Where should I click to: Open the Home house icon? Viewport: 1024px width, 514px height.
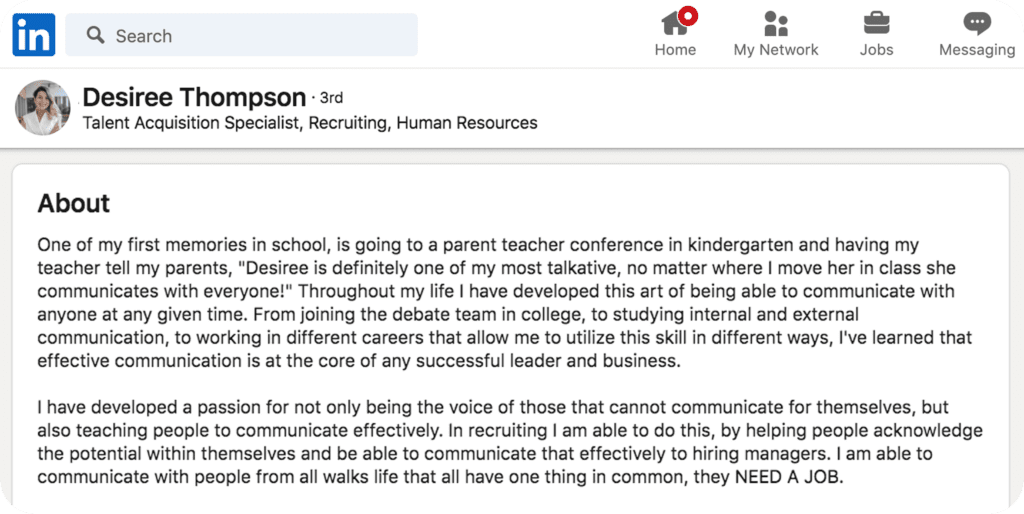pyautogui.click(x=675, y=24)
